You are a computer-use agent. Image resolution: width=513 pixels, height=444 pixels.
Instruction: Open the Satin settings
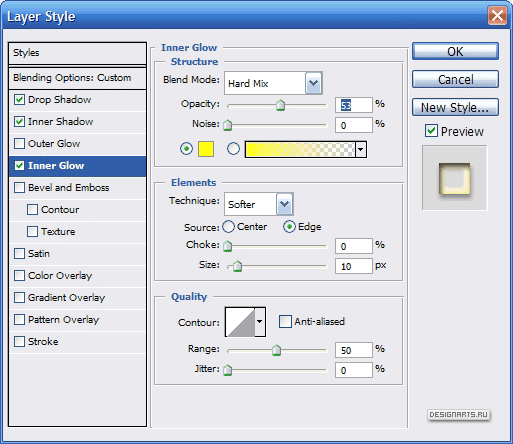click(x=39, y=253)
